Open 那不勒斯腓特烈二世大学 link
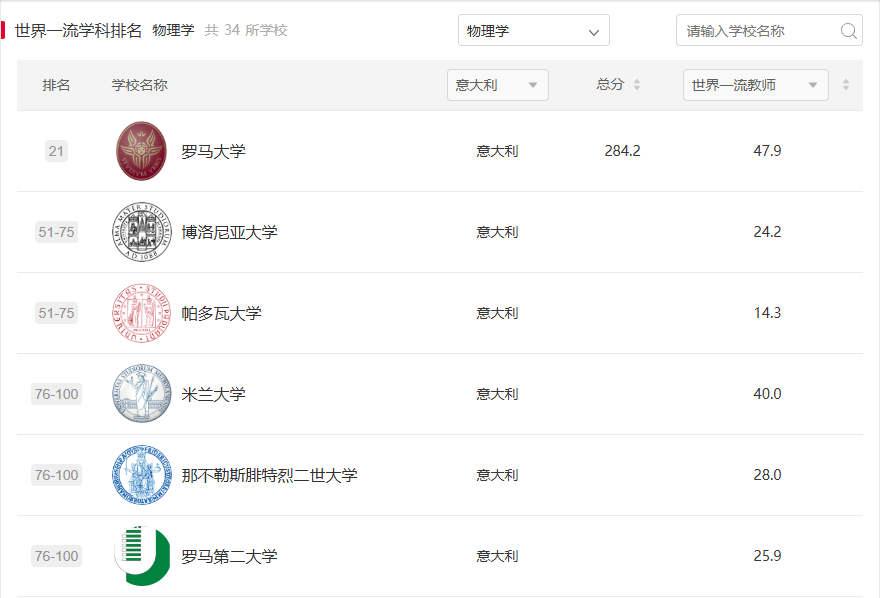Image resolution: width=880 pixels, height=598 pixels. (x=269, y=476)
